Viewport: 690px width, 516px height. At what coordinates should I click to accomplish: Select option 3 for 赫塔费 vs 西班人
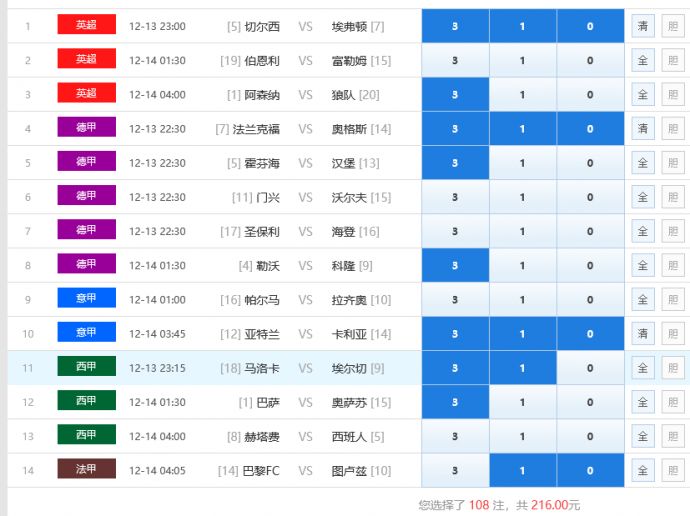(x=454, y=437)
